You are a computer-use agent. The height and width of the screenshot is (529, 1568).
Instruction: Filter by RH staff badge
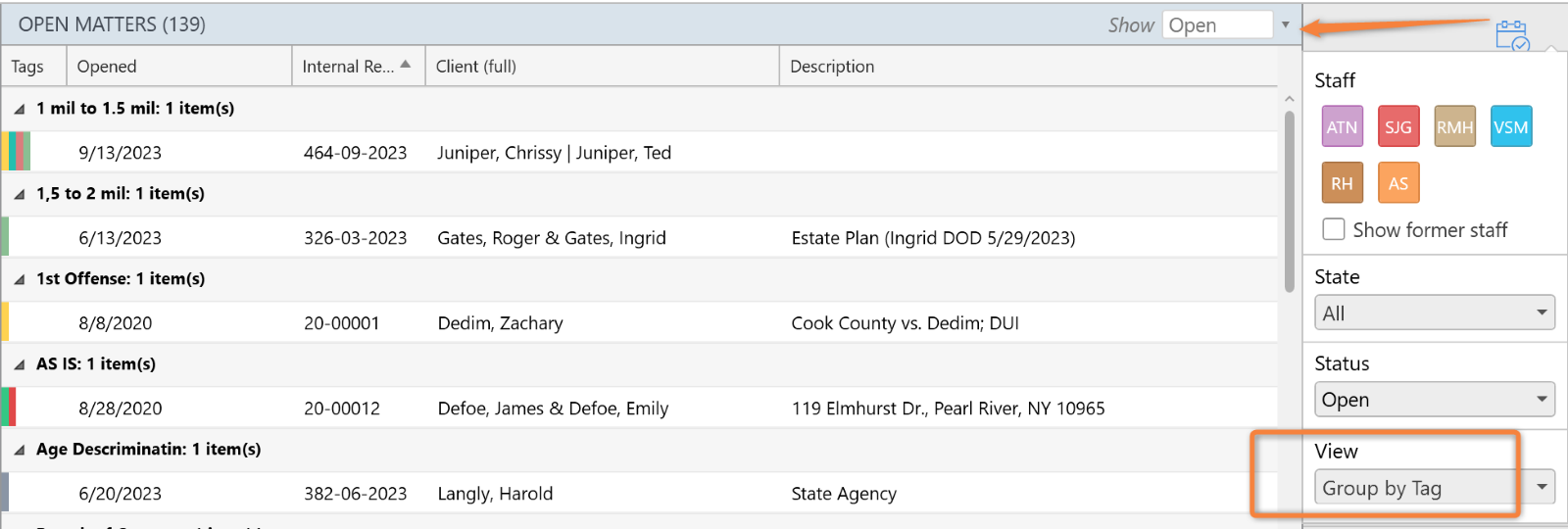pyautogui.click(x=1342, y=183)
